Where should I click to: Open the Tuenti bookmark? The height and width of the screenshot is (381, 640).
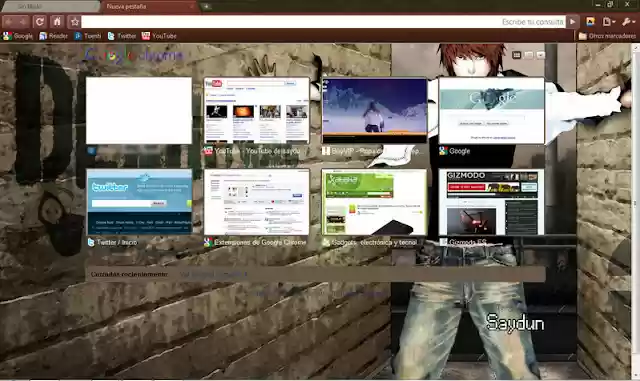87,36
